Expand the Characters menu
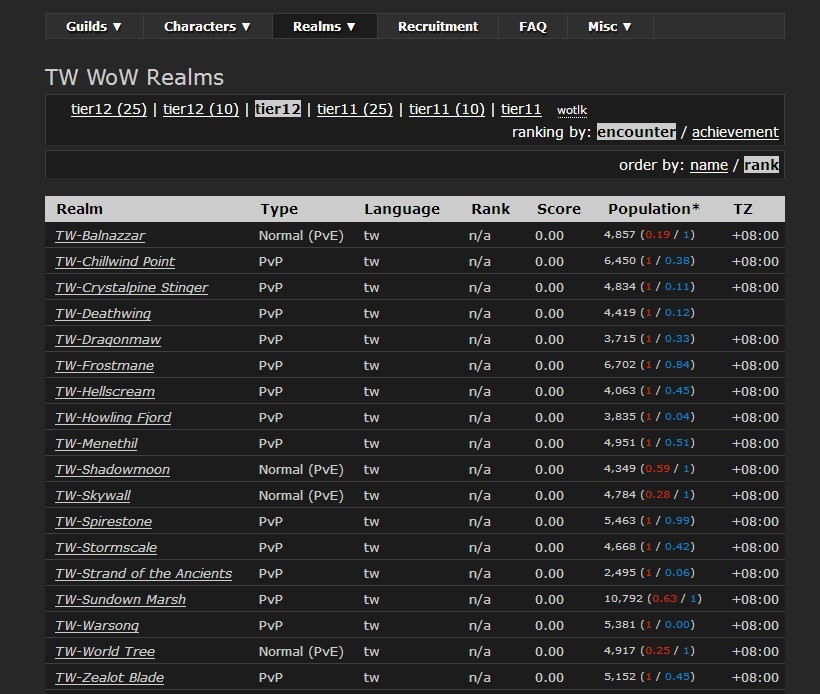 (x=208, y=26)
